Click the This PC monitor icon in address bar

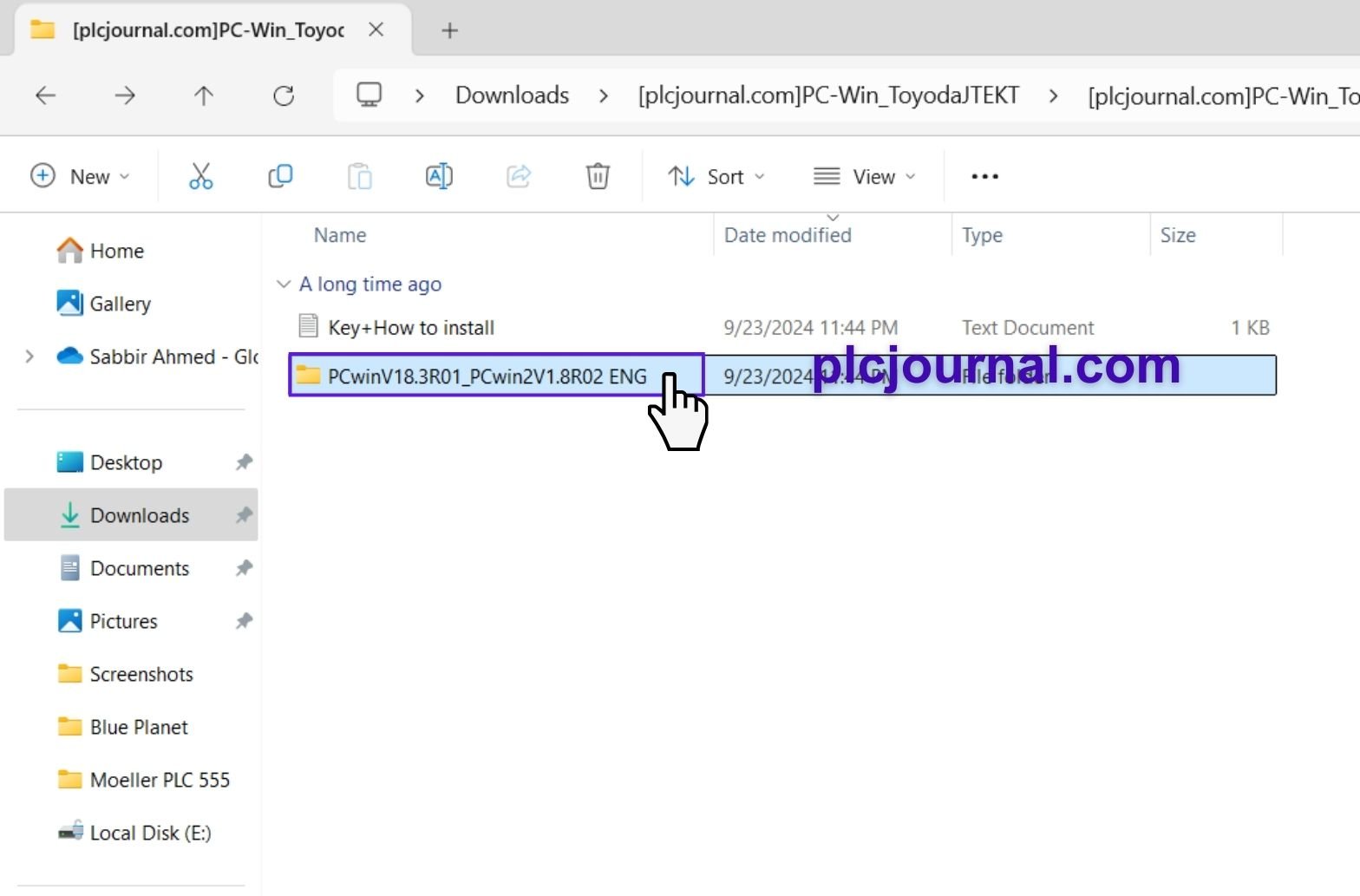coord(369,95)
